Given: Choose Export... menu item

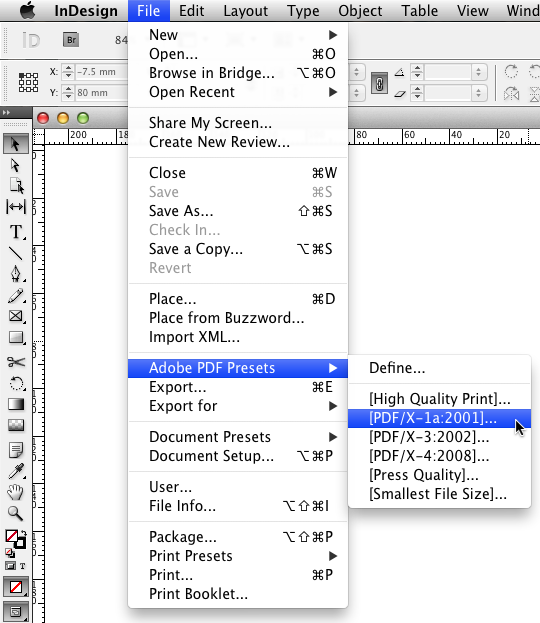Looking at the screenshot, I should (x=238, y=387).
